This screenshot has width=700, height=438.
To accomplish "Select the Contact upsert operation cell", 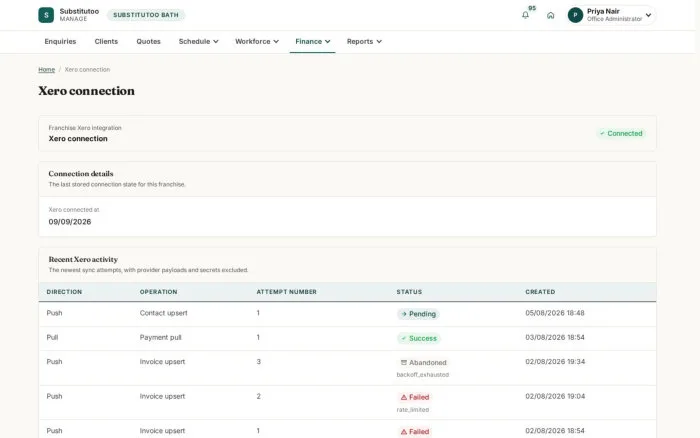I will click(x=163, y=313).
